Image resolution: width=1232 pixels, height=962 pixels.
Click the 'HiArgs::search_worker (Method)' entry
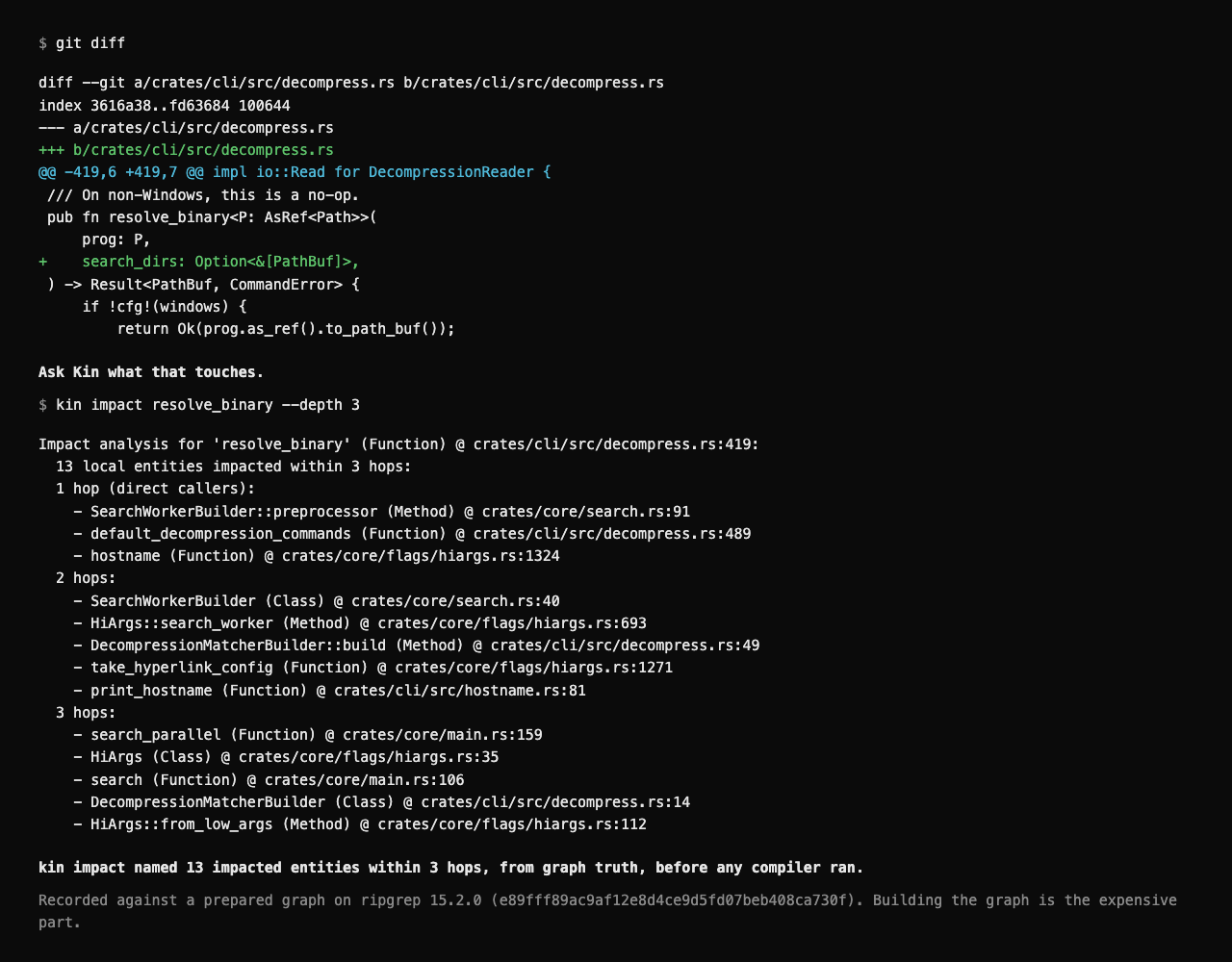tap(360, 623)
